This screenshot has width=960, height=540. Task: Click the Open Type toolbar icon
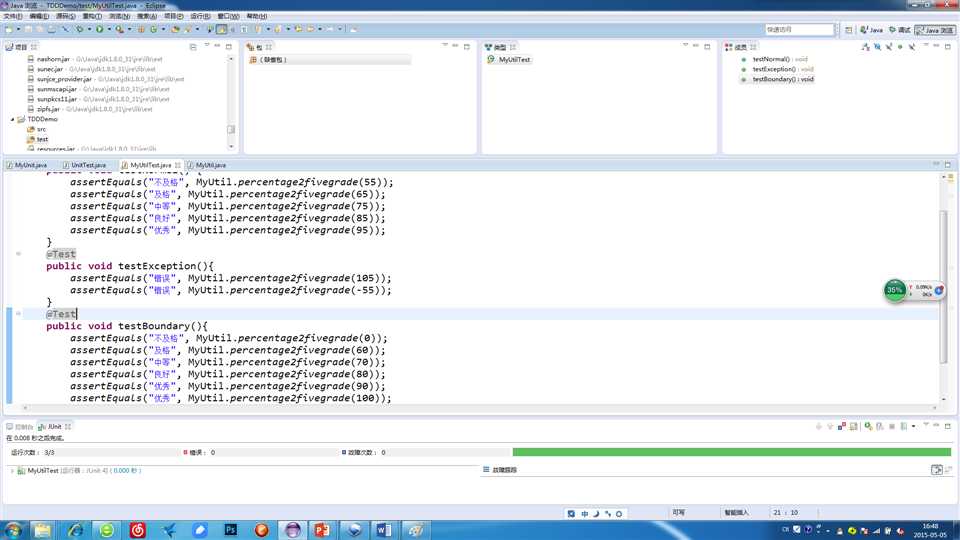click(x=175, y=29)
